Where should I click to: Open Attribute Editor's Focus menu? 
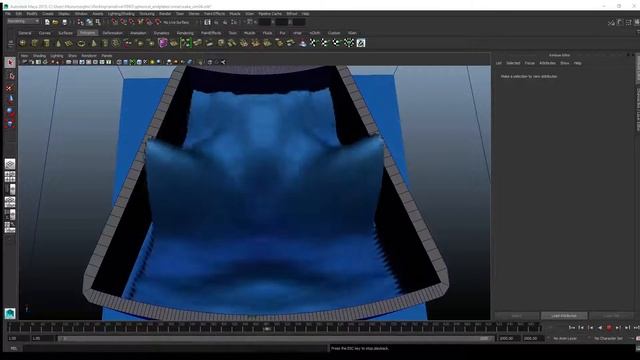529,63
